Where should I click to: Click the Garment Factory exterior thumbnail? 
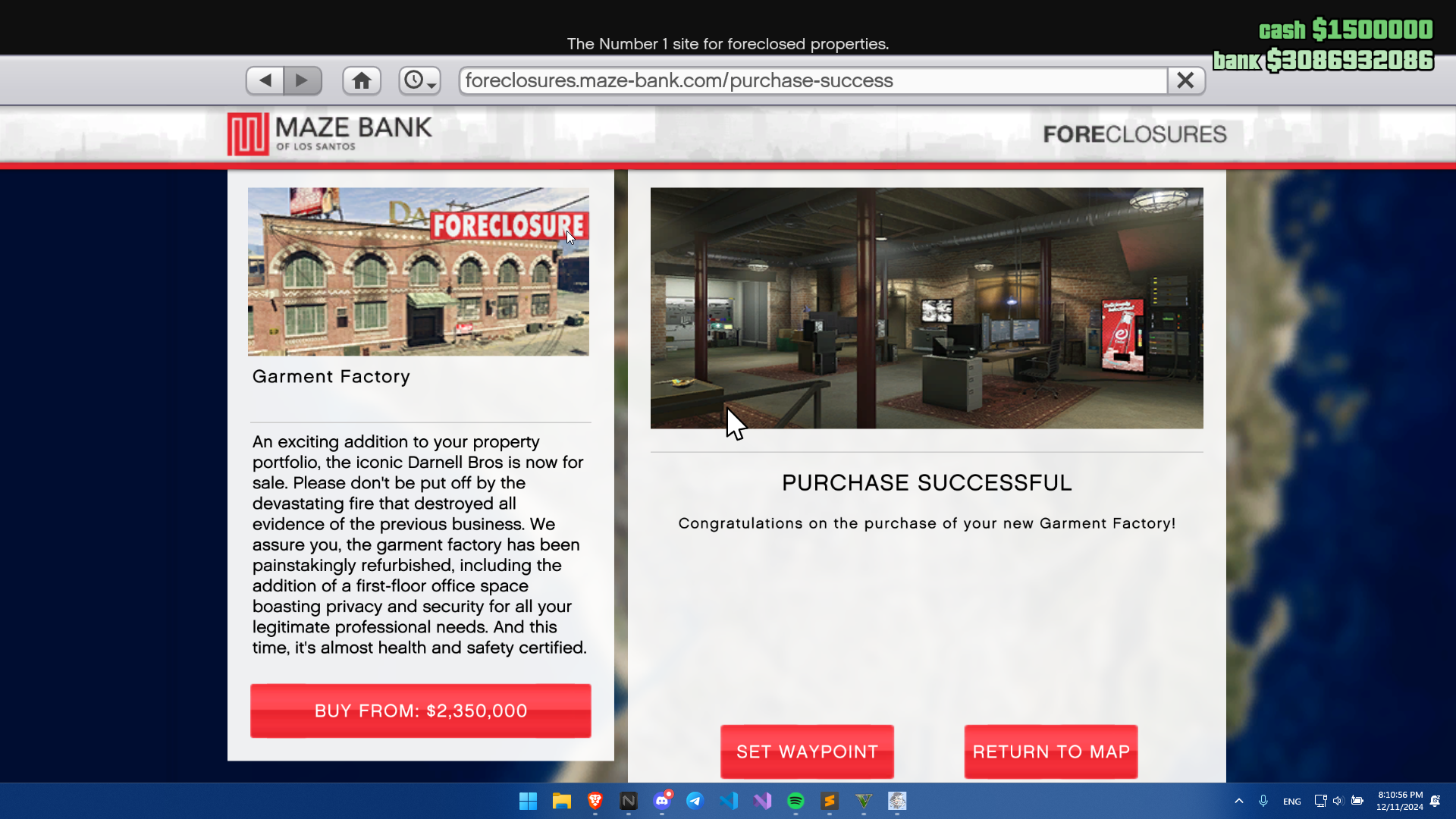[419, 272]
